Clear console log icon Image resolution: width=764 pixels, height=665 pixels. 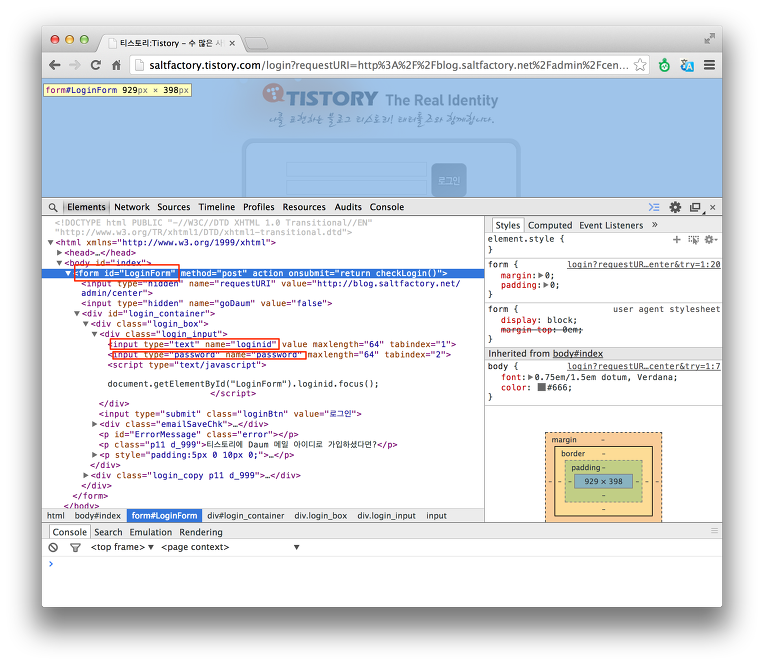click(53, 548)
